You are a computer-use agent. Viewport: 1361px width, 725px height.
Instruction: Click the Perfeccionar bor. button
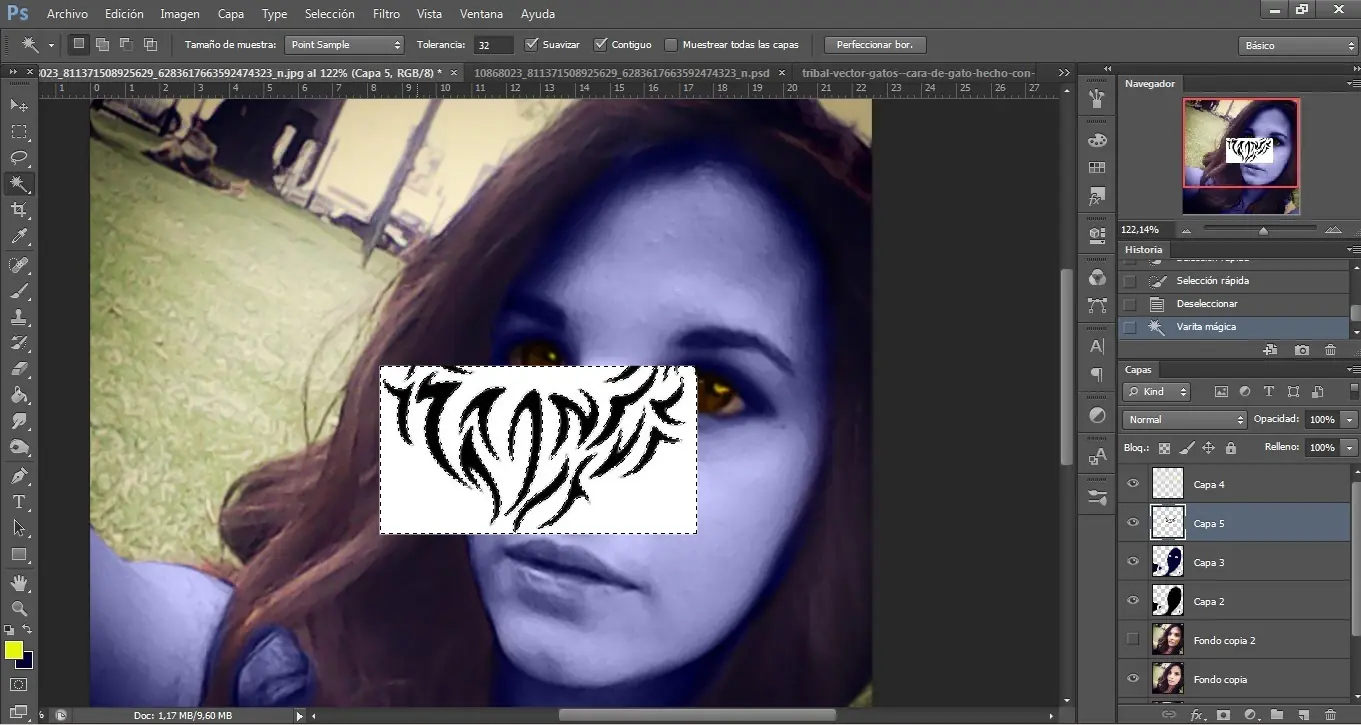pos(875,45)
